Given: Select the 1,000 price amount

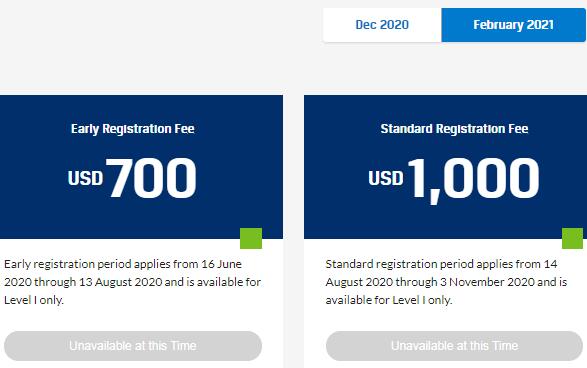Looking at the screenshot, I should [474, 180].
